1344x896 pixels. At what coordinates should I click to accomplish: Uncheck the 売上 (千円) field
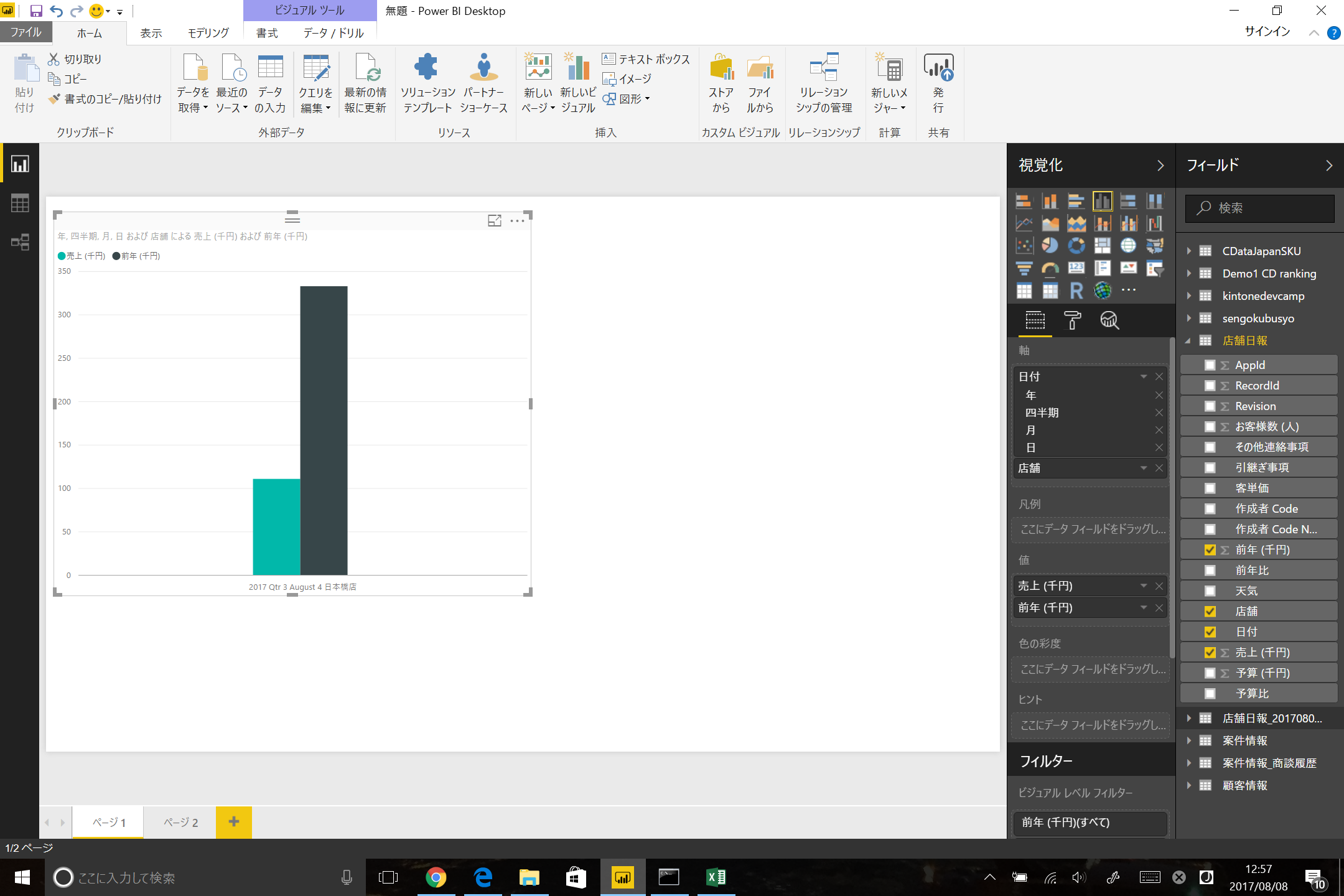click(1210, 652)
